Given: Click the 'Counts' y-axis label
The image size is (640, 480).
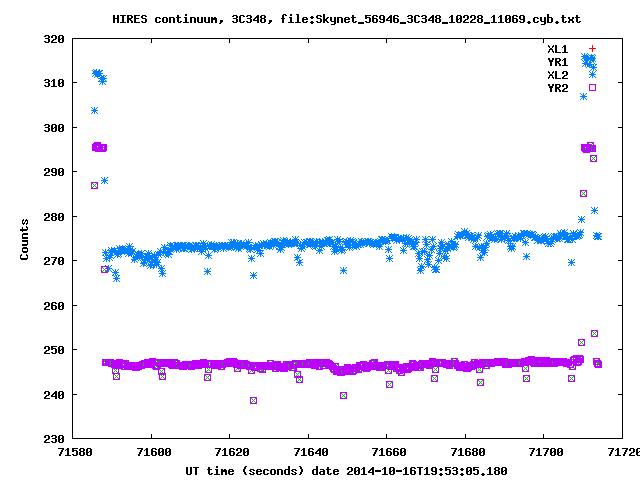Looking at the screenshot, I should (x=24, y=239).
